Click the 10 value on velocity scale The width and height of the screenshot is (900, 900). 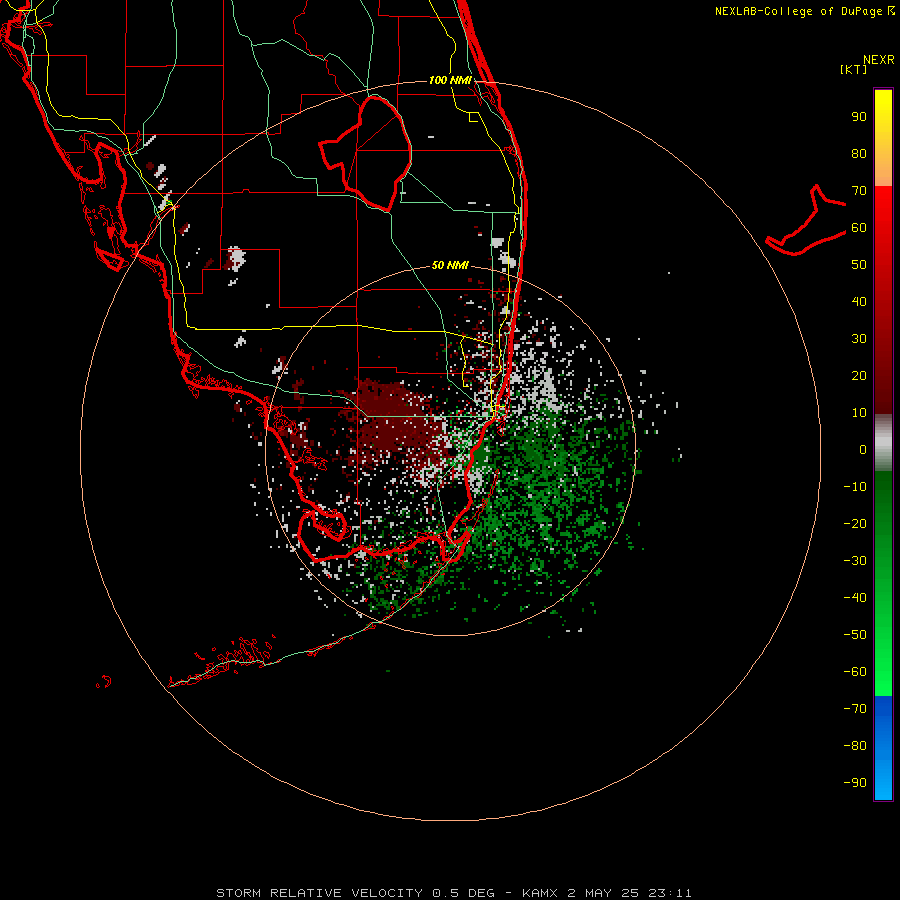(x=859, y=413)
